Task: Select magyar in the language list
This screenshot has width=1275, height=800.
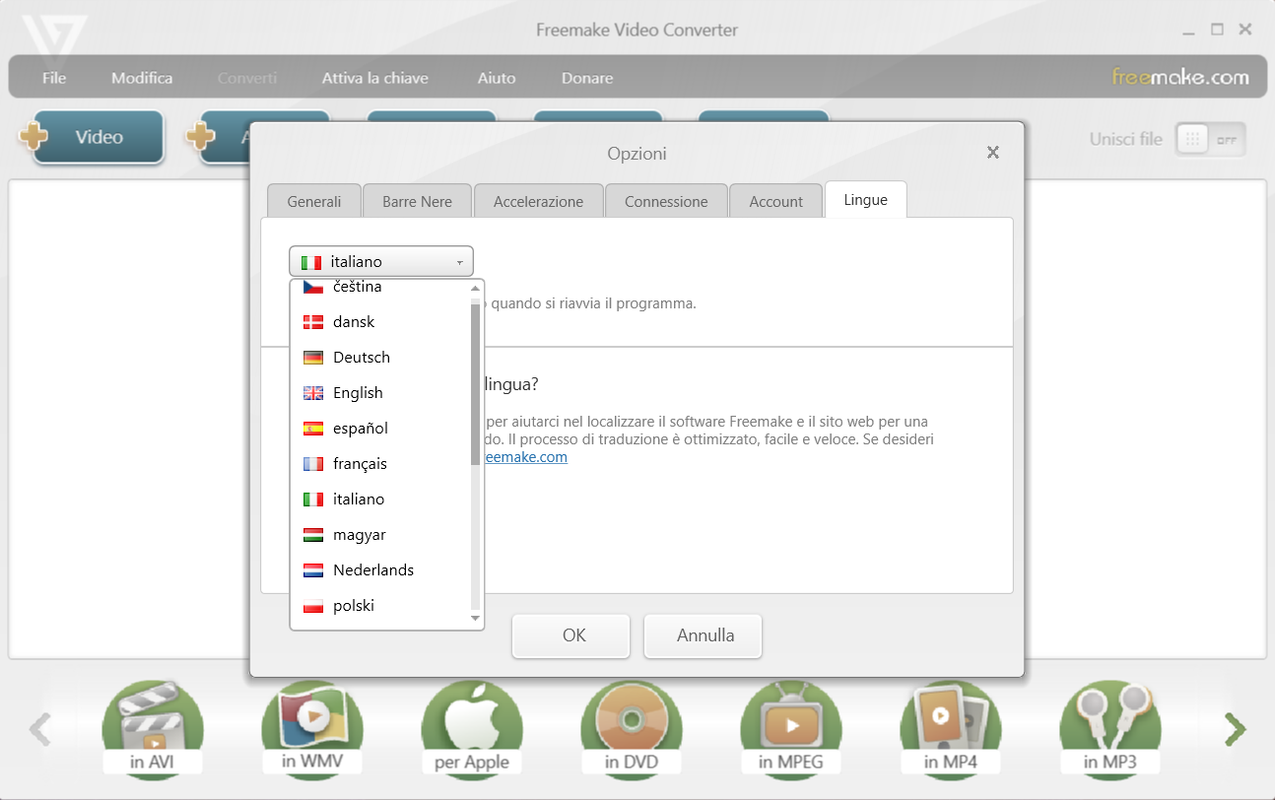Action: point(380,535)
